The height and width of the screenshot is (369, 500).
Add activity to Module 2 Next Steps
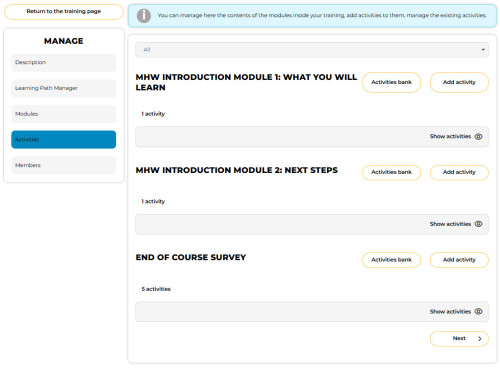[459, 172]
